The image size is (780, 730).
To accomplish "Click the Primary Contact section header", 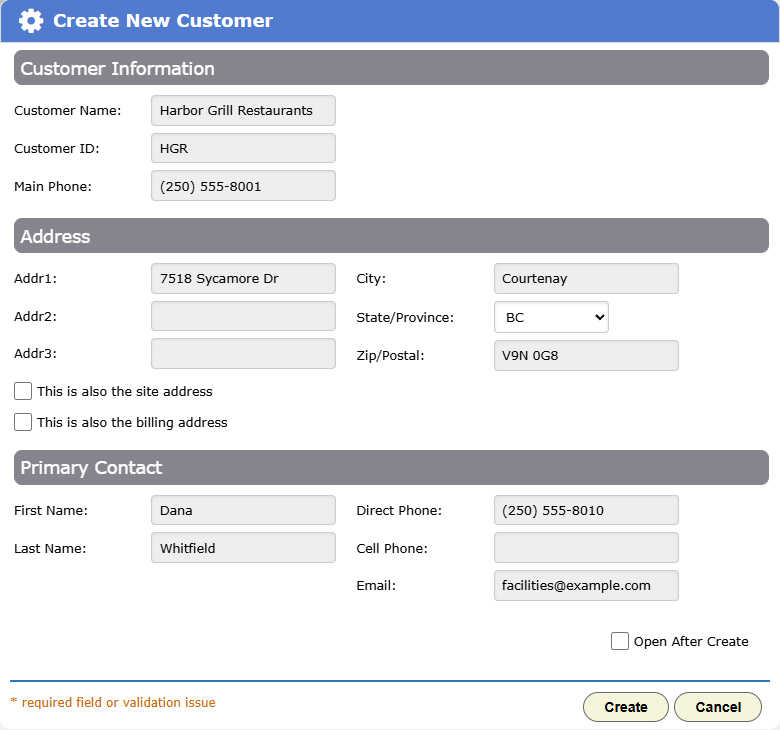I will tap(391, 467).
